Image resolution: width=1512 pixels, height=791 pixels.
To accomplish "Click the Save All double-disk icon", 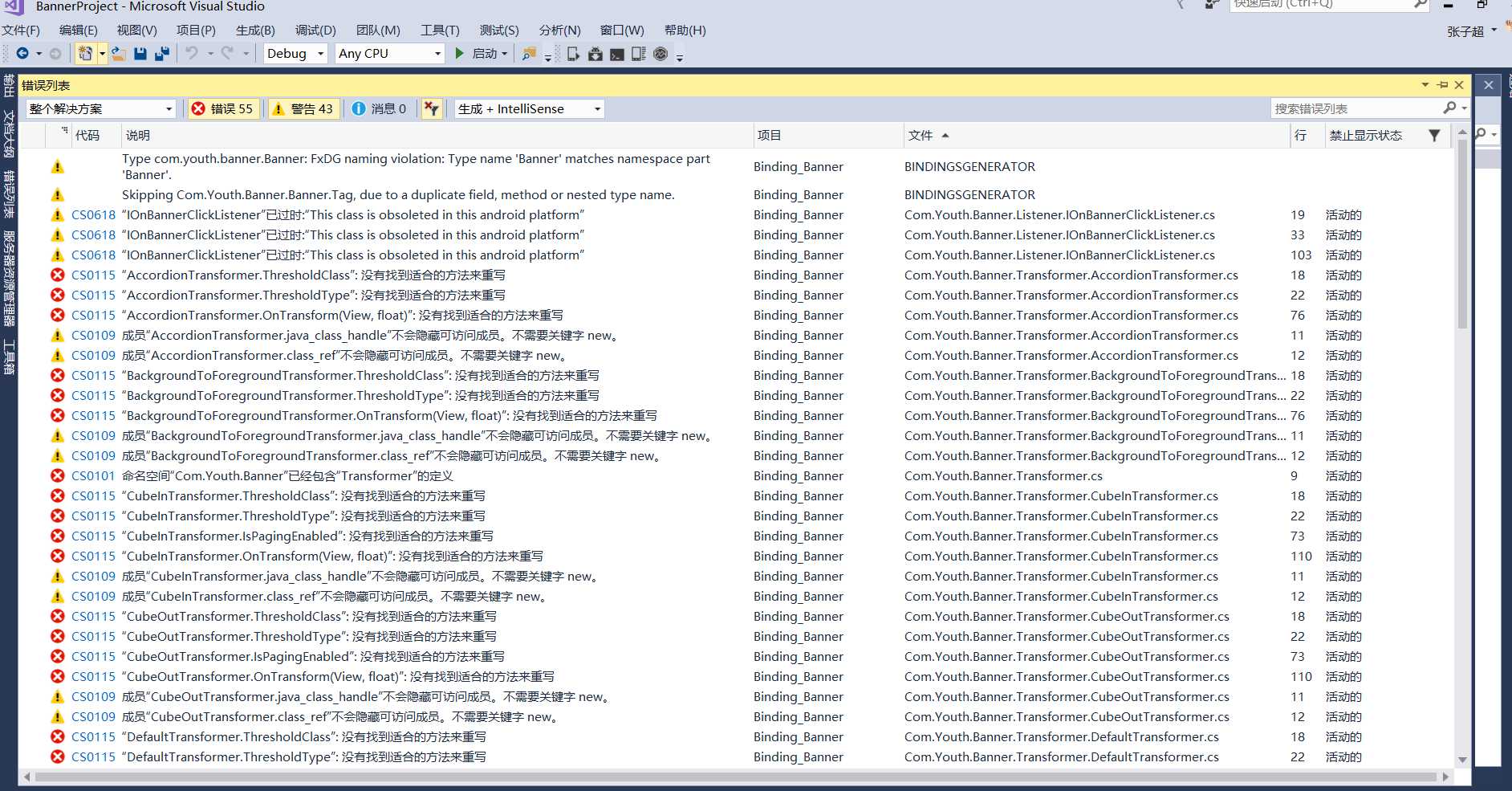I will pyautogui.click(x=162, y=54).
